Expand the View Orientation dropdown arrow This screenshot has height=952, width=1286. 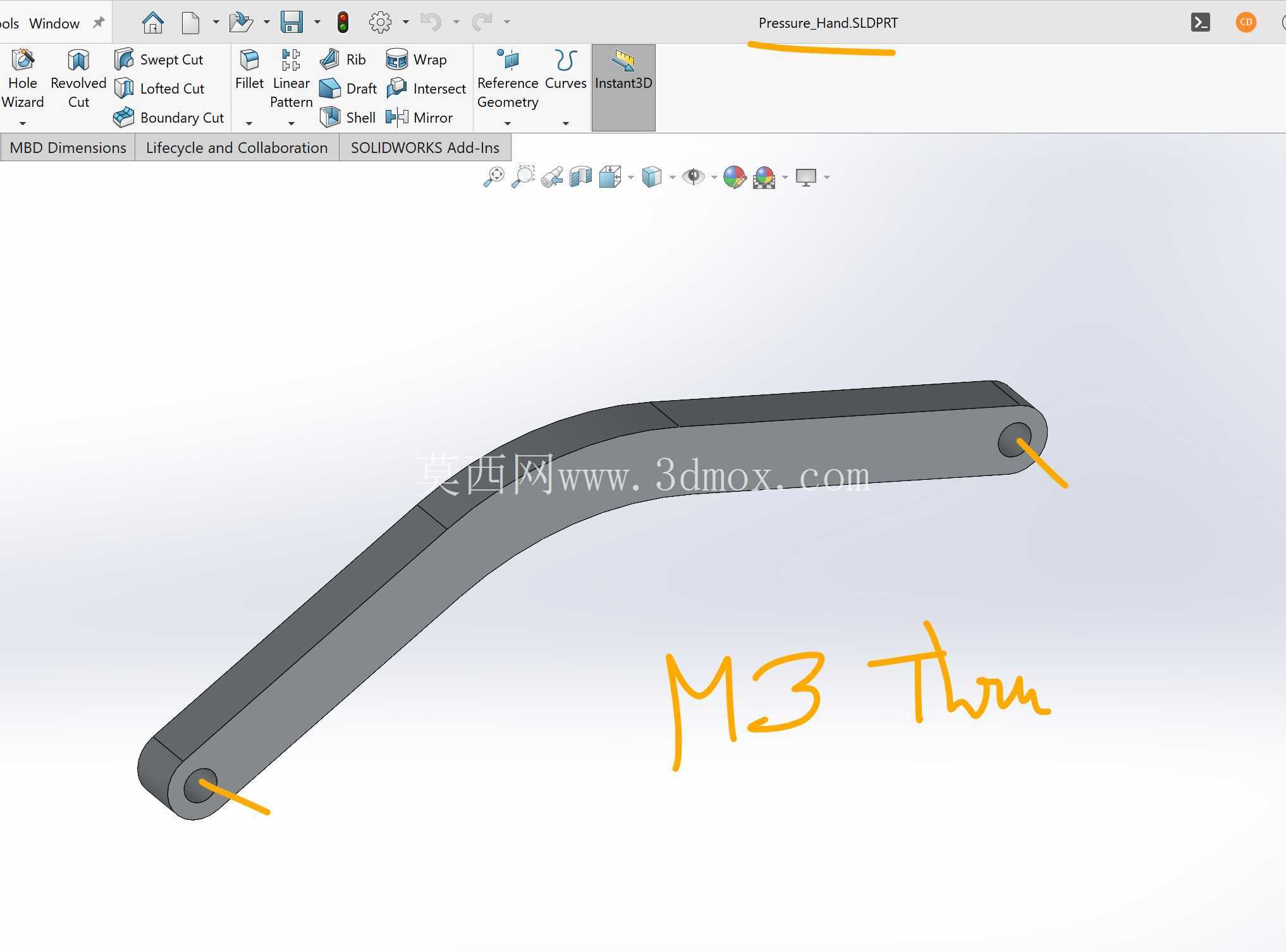click(630, 178)
